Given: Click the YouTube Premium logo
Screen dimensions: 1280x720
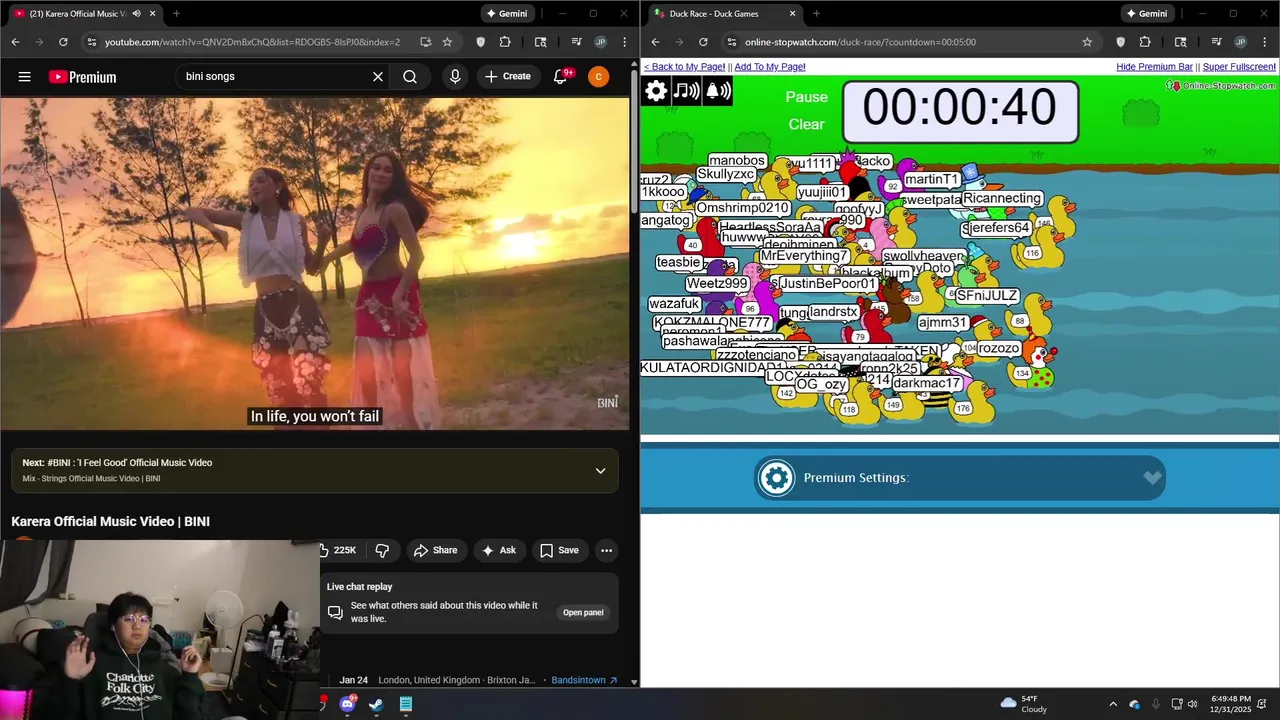Looking at the screenshot, I should [x=82, y=77].
